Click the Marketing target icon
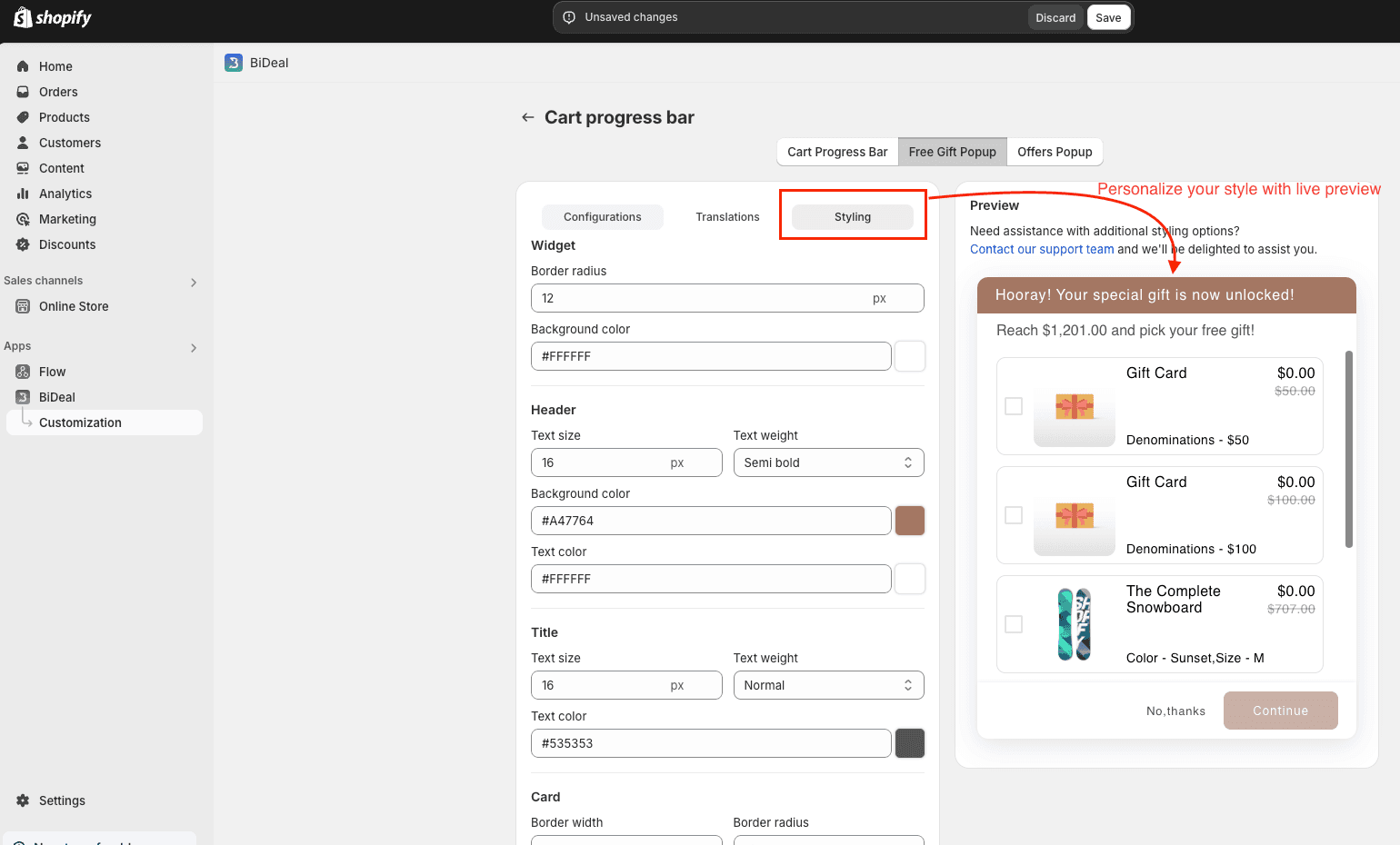This screenshot has width=1400, height=845. click(x=23, y=219)
